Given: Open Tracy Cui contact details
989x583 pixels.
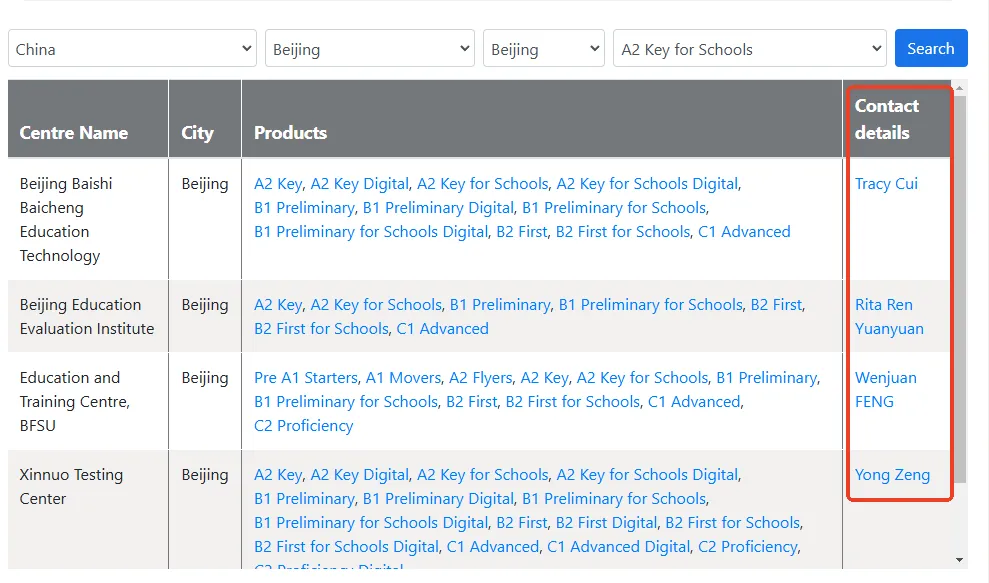Looking at the screenshot, I should point(886,184).
